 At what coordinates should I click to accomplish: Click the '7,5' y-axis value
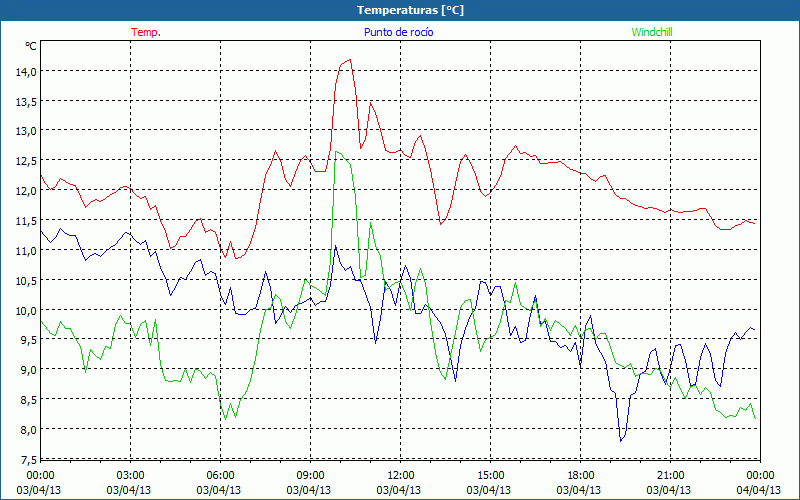[29, 460]
